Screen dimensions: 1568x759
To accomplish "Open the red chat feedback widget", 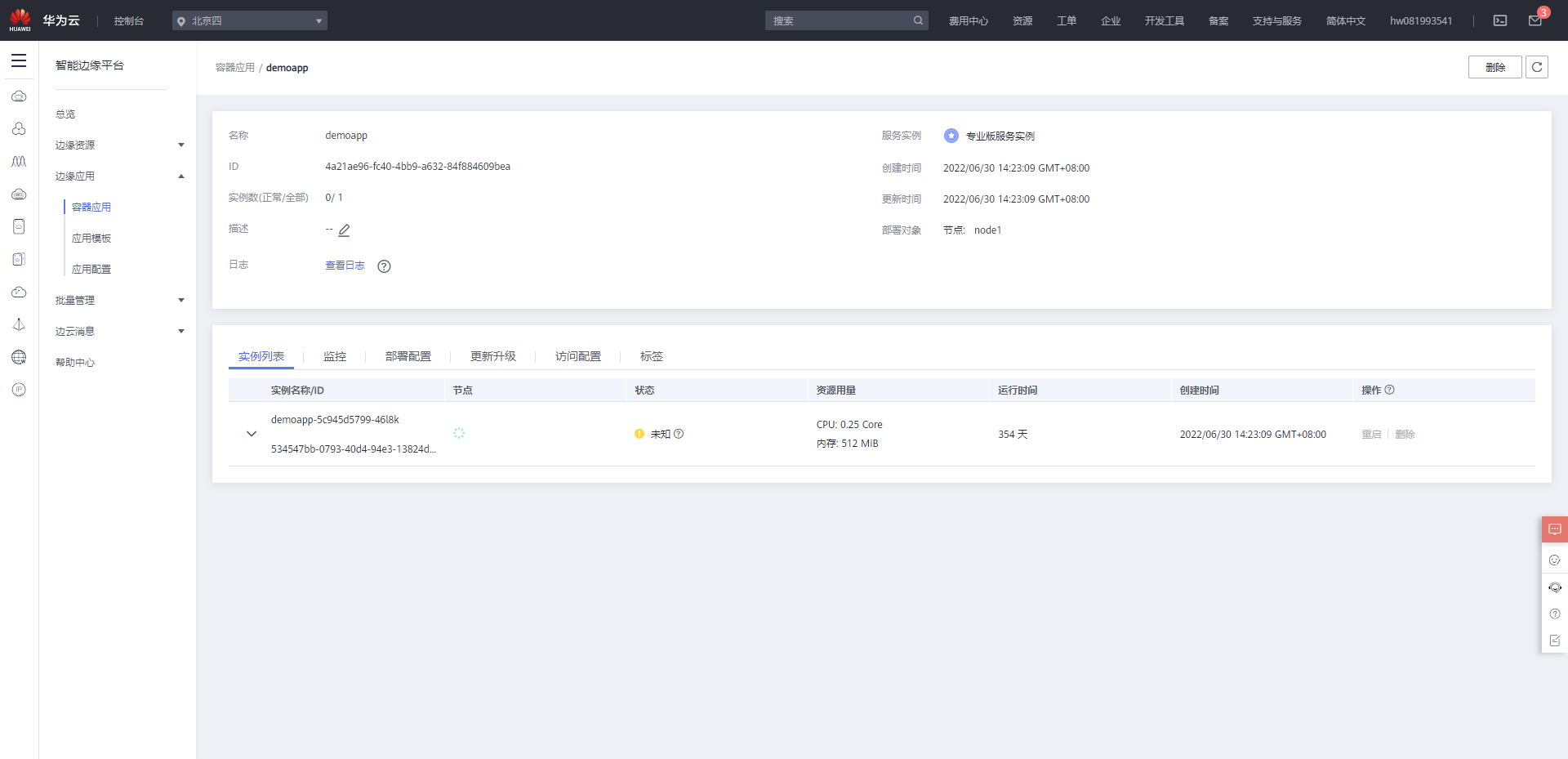I will click(1555, 529).
